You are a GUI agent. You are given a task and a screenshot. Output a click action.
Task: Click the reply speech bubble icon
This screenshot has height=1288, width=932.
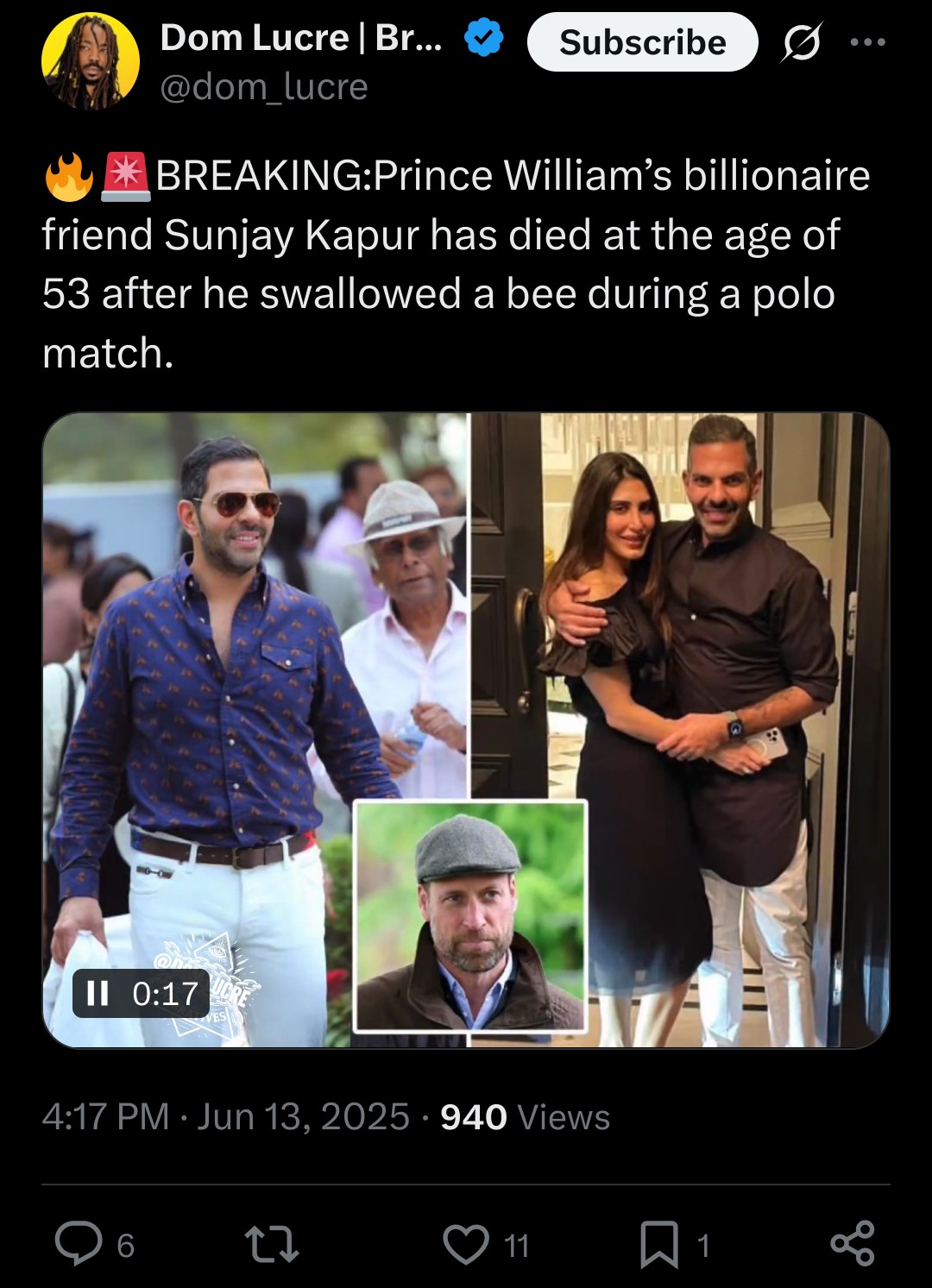pos(78,1244)
